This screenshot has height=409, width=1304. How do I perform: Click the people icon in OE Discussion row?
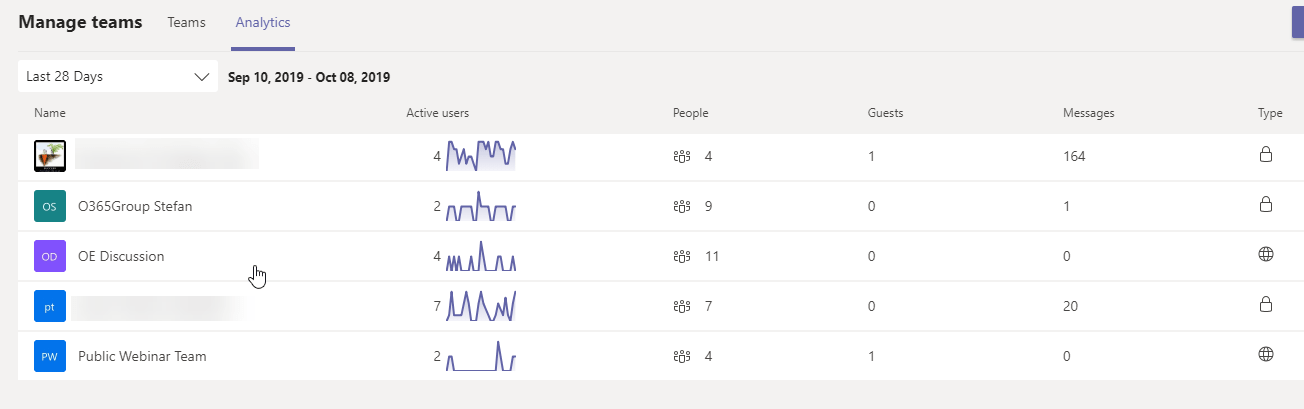(682, 256)
